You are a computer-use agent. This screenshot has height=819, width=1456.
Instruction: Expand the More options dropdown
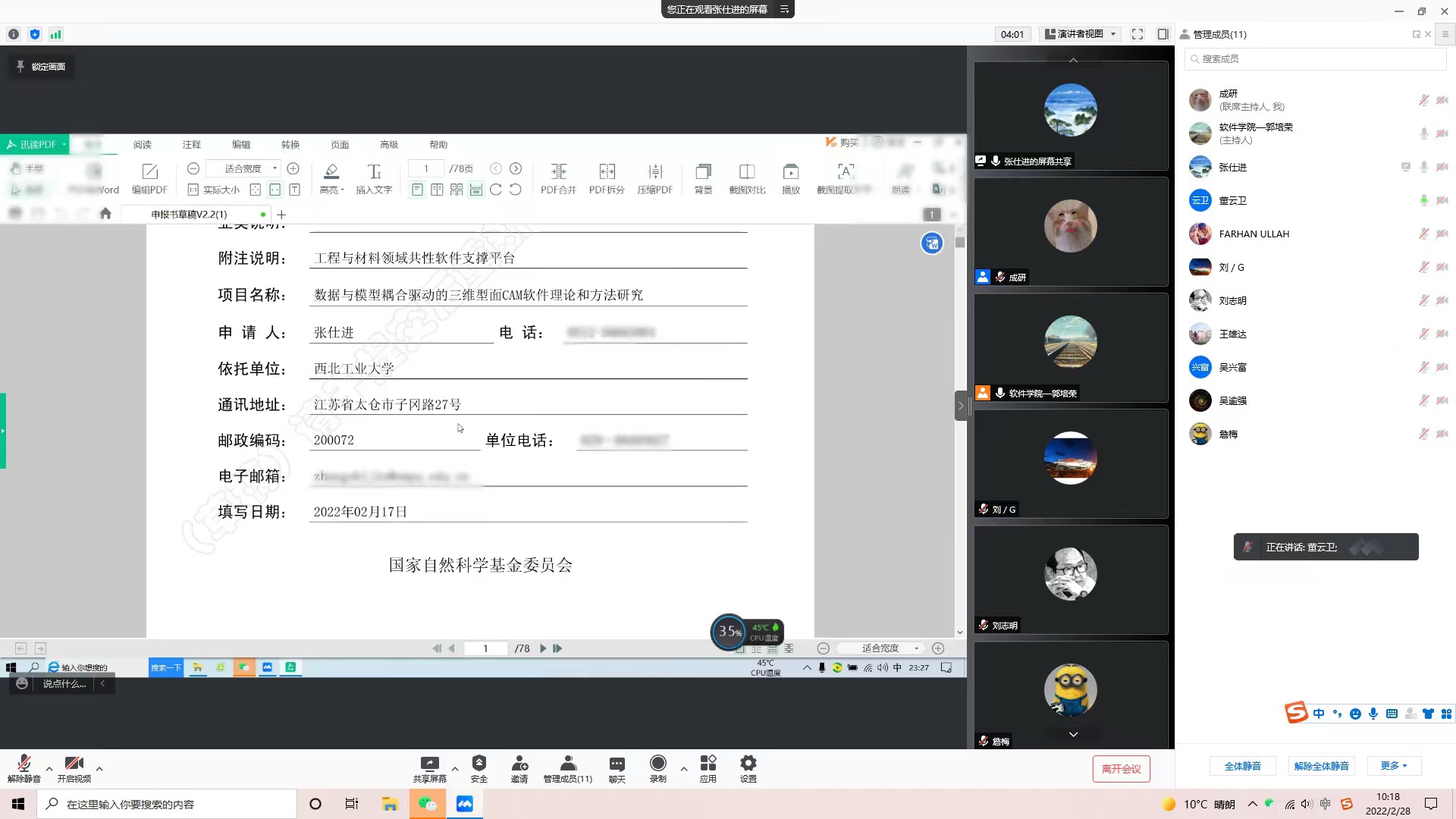coord(1394,766)
